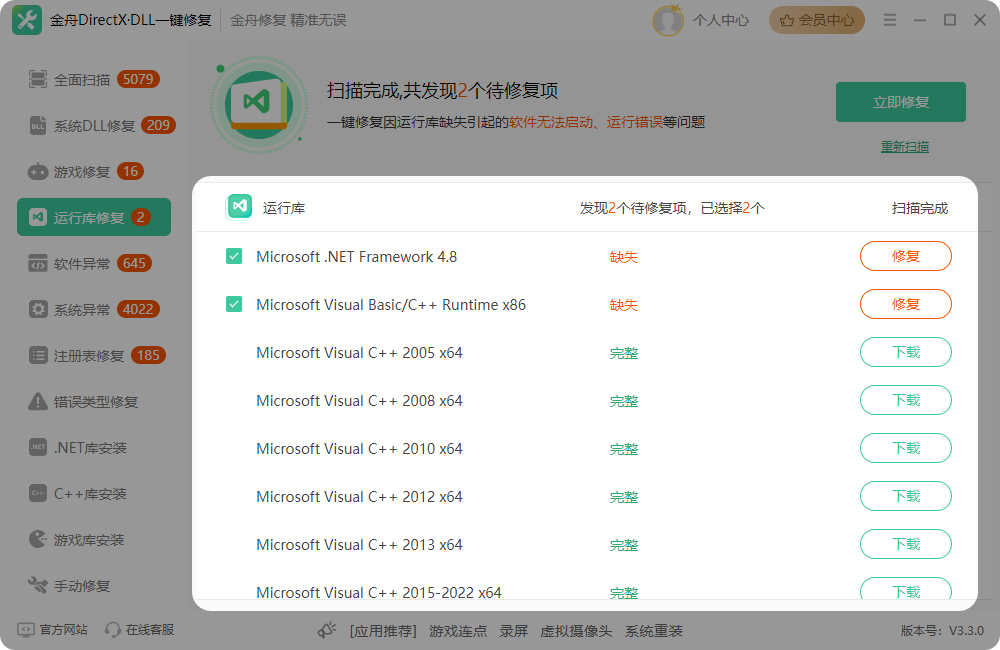Click the .NET library install icon
The width and height of the screenshot is (1000, 650).
click(38, 447)
